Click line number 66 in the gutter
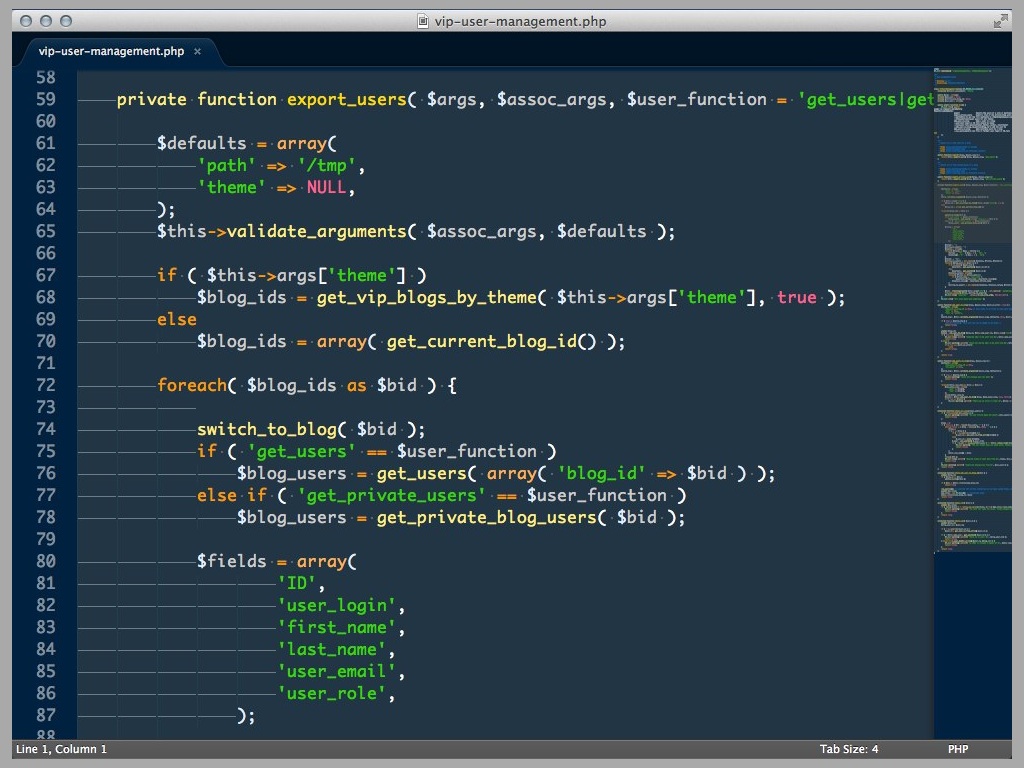Viewport: 1024px width, 768px height. (x=46, y=253)
